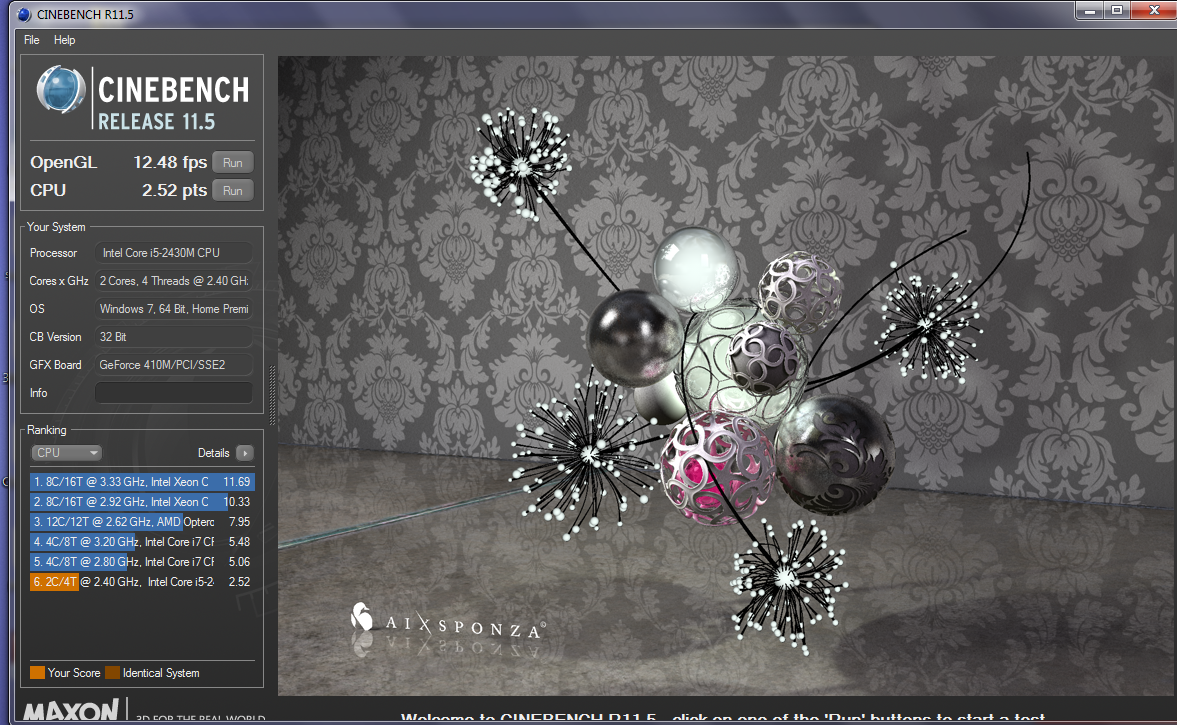Select ranking entry 2C/4T @ 2.40 GHz
Screen dimensions: 1177x725
[x=142, y=582]
